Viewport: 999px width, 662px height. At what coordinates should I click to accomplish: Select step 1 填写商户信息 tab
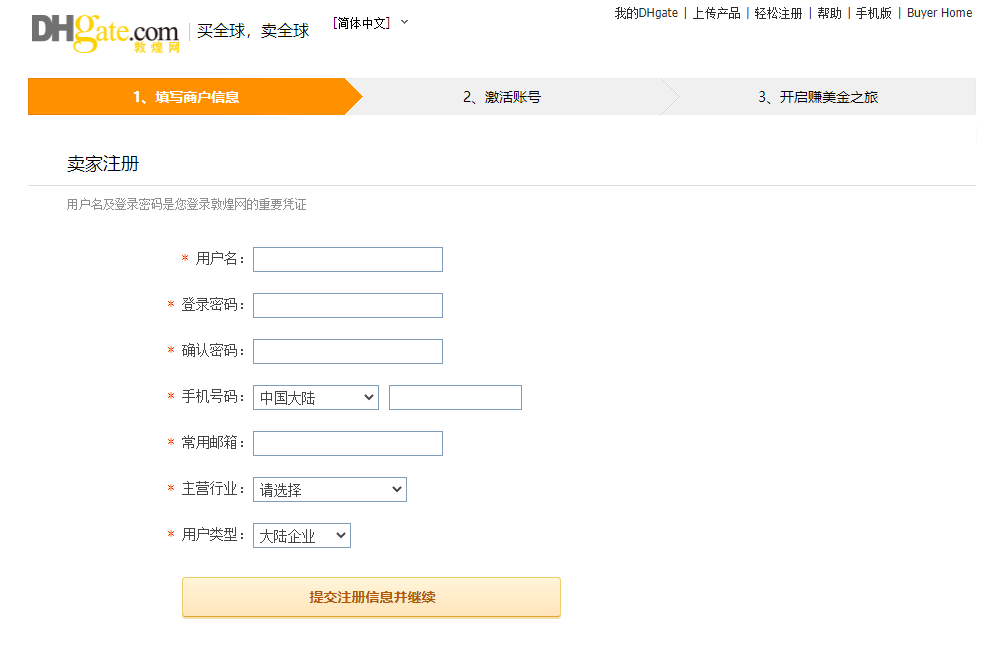point(187,97)
